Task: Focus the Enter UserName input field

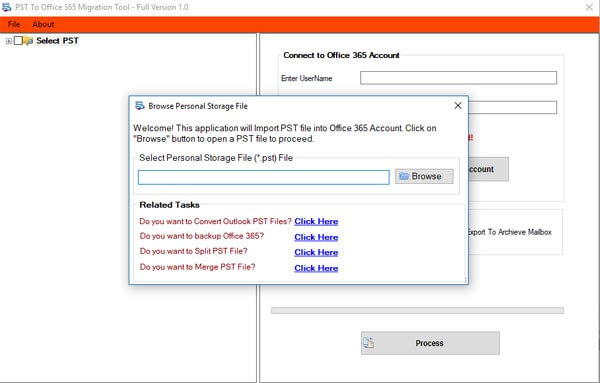Action: click(458, 78)
